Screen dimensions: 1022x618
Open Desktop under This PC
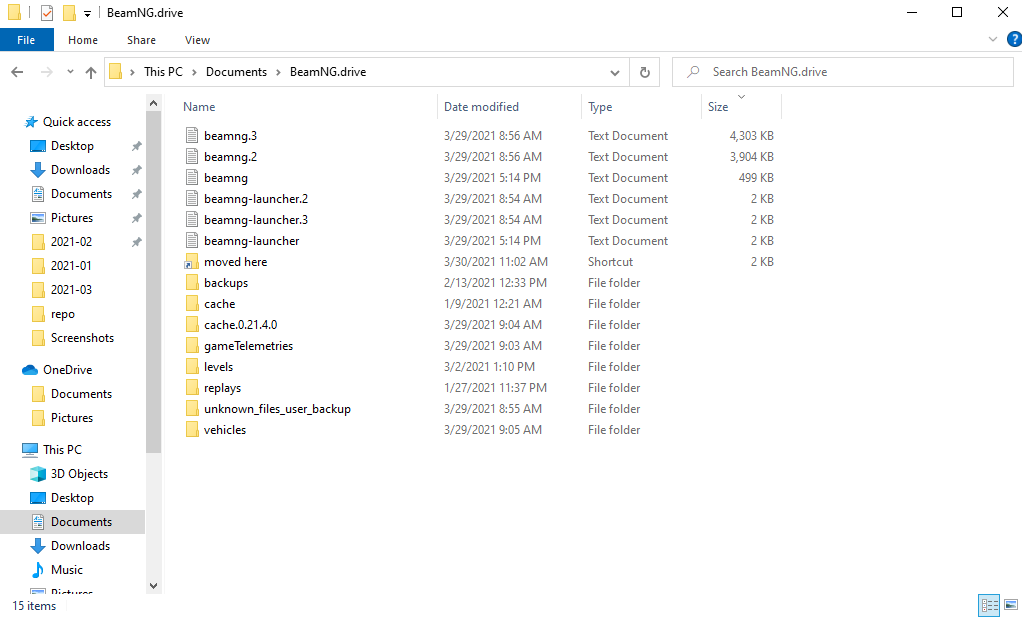coord(72,498)
